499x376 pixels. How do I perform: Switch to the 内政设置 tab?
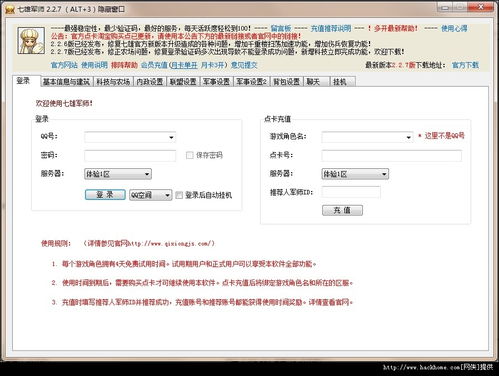150,82
